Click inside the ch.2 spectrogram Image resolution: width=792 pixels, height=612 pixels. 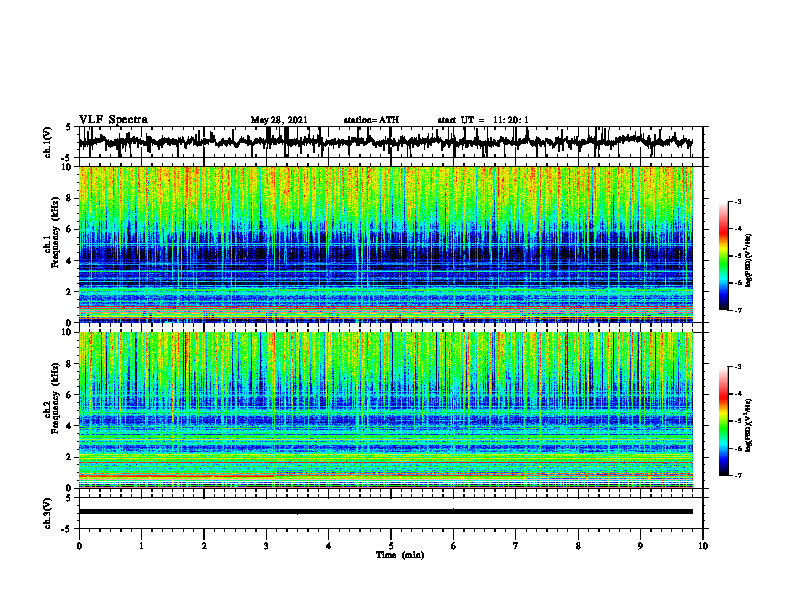click(x=385, y=410)
